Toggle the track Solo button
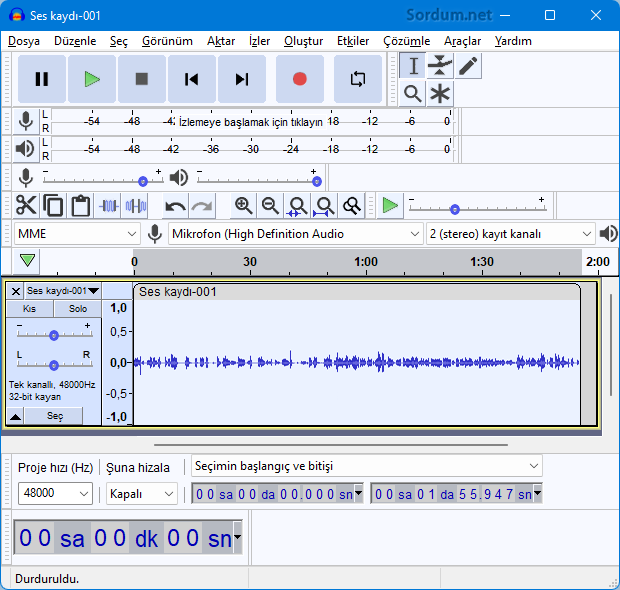The height and width of the screenshot is (590, 620). click(x=78, y=308)
